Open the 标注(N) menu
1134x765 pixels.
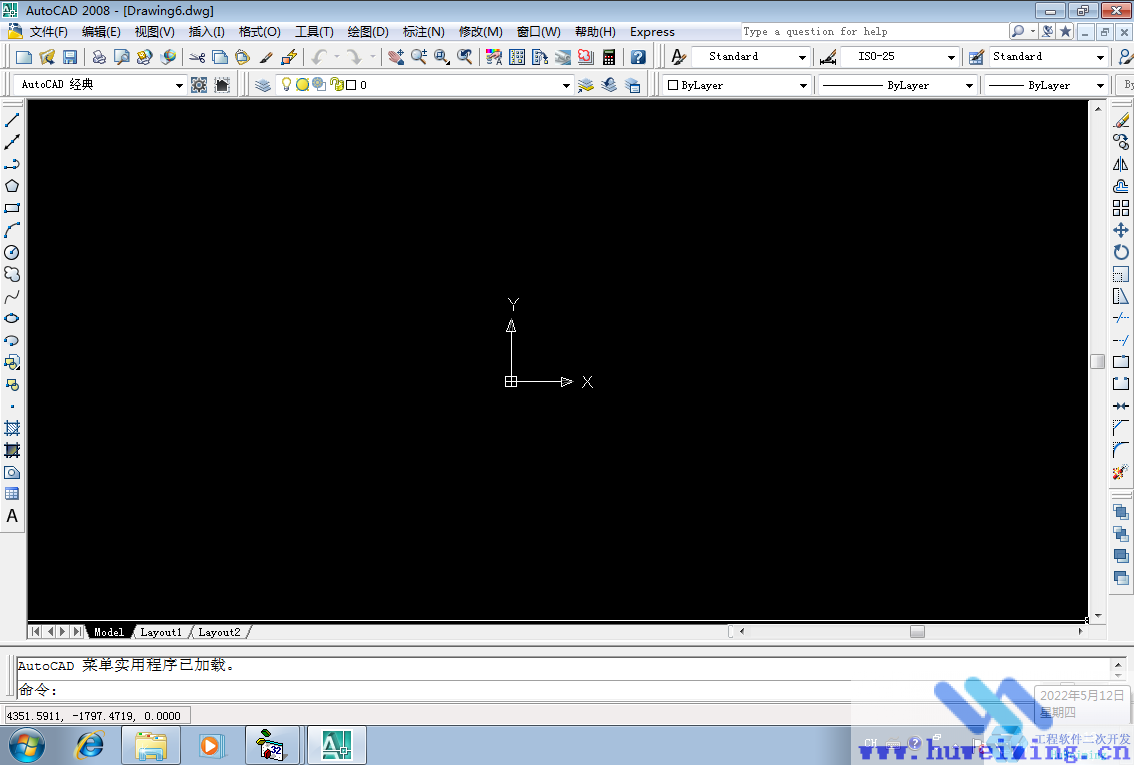(x=424, y=32)
